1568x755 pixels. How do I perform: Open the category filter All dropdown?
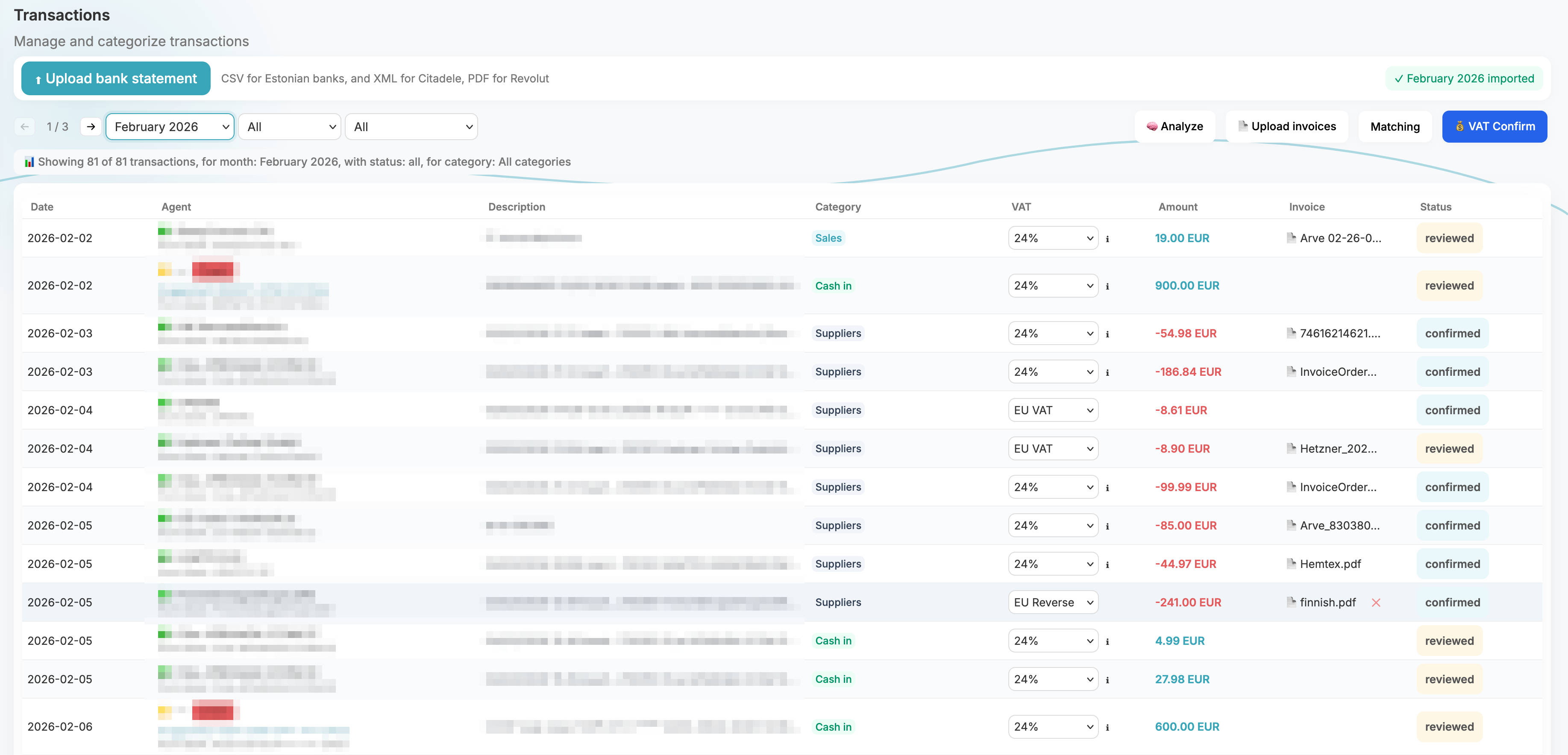(x=411, y=126)
